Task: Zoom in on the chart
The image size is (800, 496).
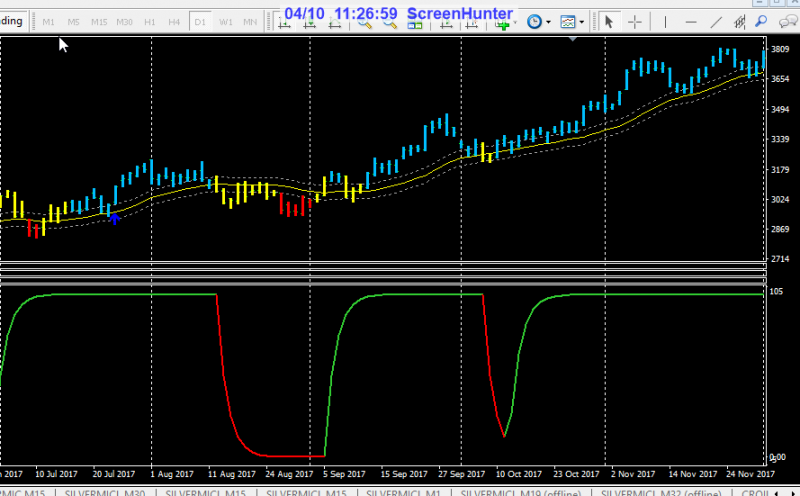Action: pos(365,22)
